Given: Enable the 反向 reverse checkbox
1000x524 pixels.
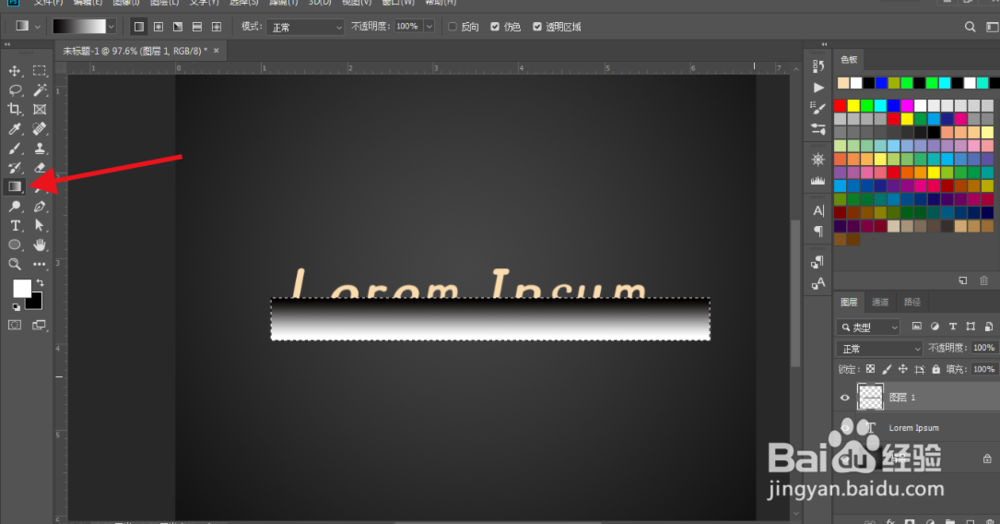Looking at the screenshot, I should [452, 27].
